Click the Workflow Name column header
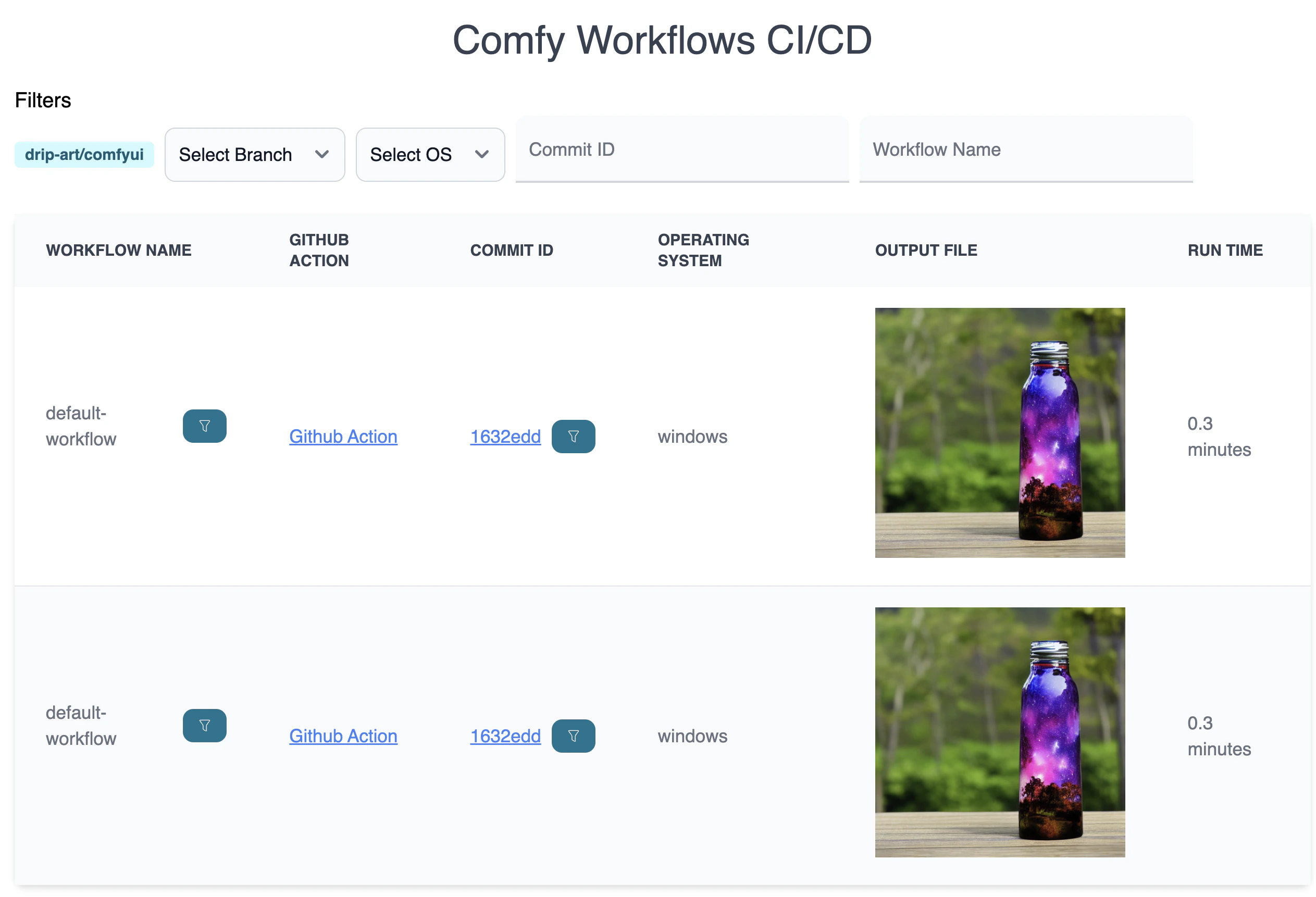 coord(119,251)
